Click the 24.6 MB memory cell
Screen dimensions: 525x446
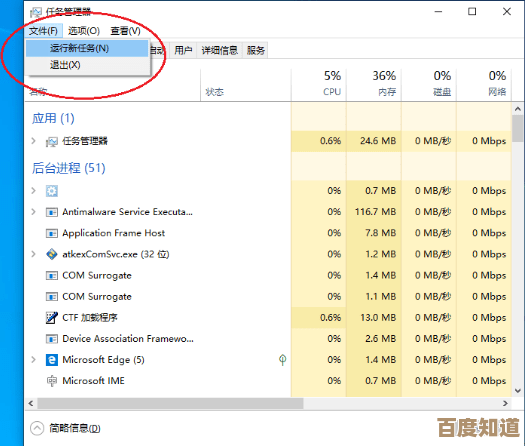(x=374, y=141)
